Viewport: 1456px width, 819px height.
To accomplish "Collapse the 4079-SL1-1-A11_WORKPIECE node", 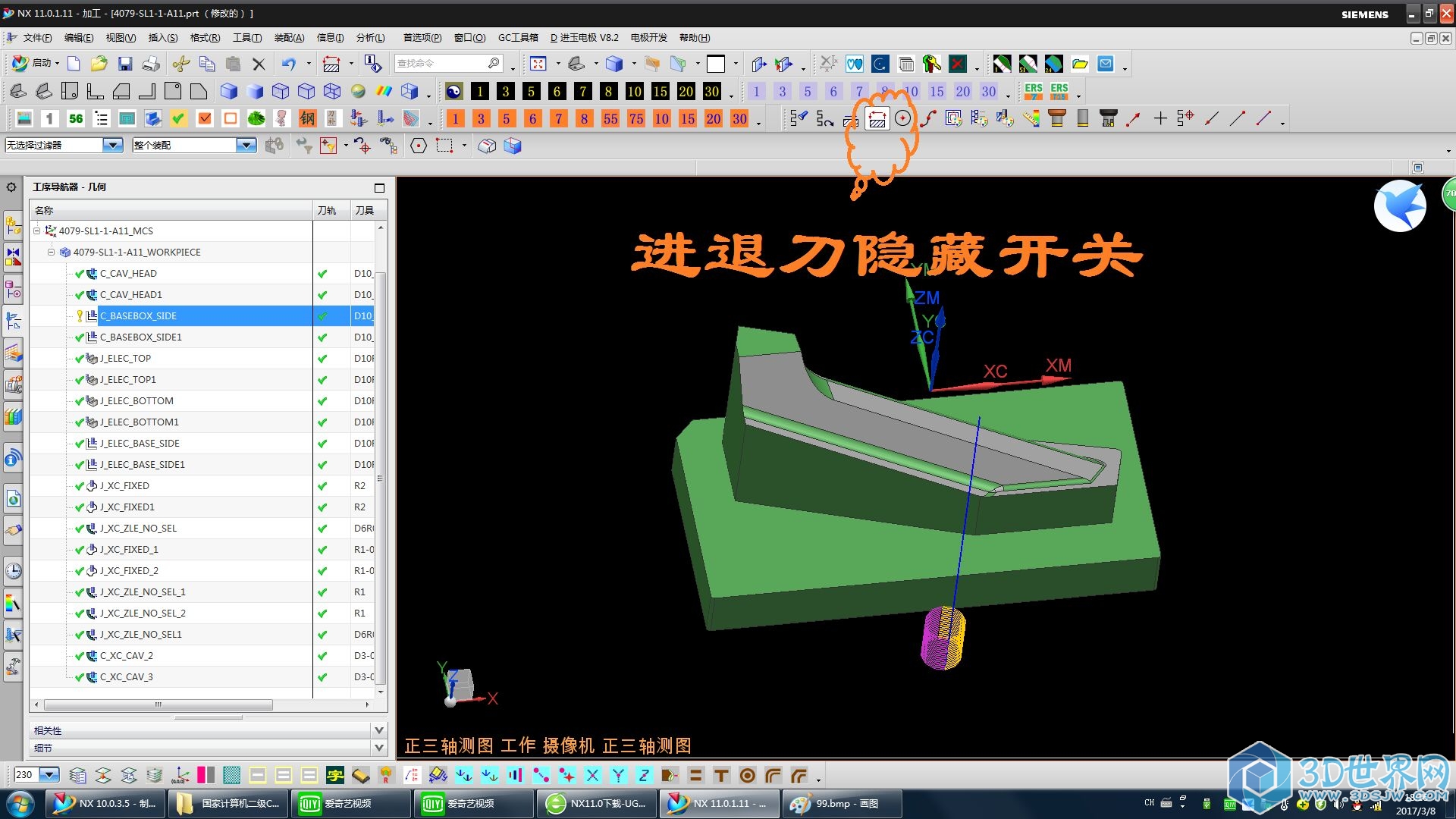I will click(51, 252).
